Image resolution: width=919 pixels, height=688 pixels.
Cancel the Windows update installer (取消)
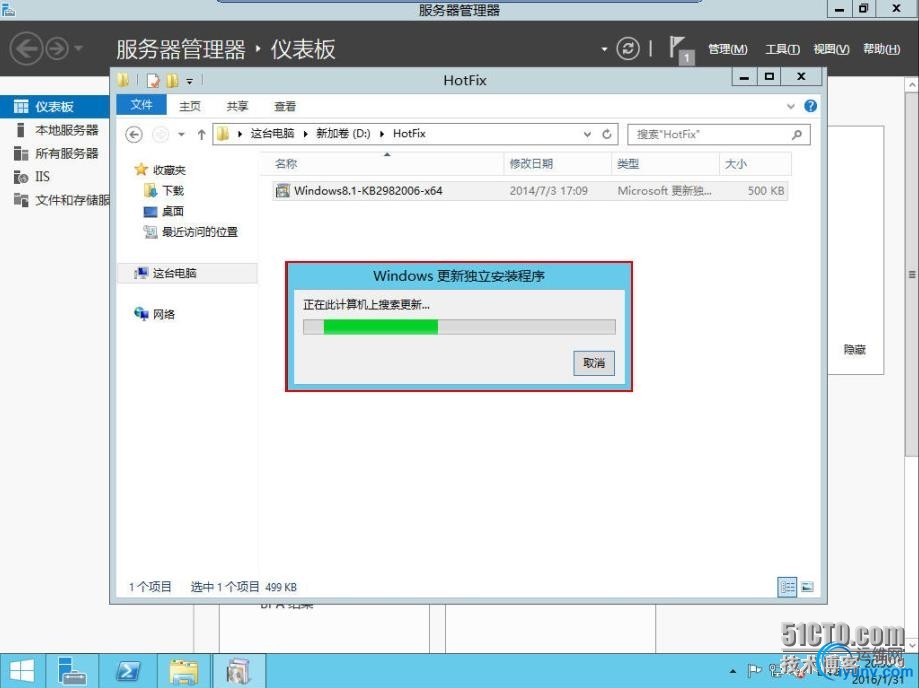(594, 363)
